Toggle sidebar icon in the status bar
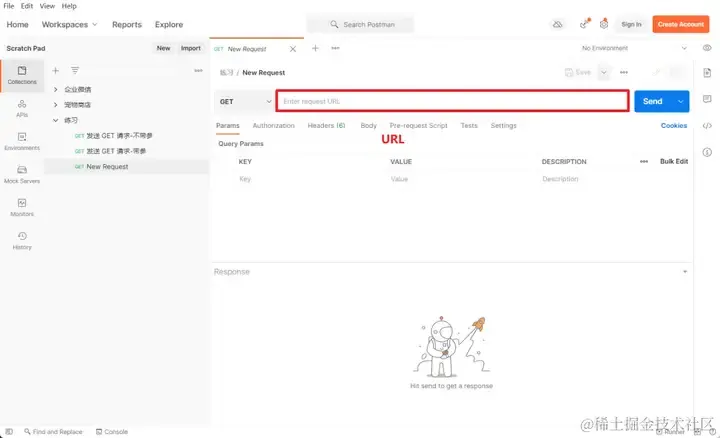 tap(9, 432)
